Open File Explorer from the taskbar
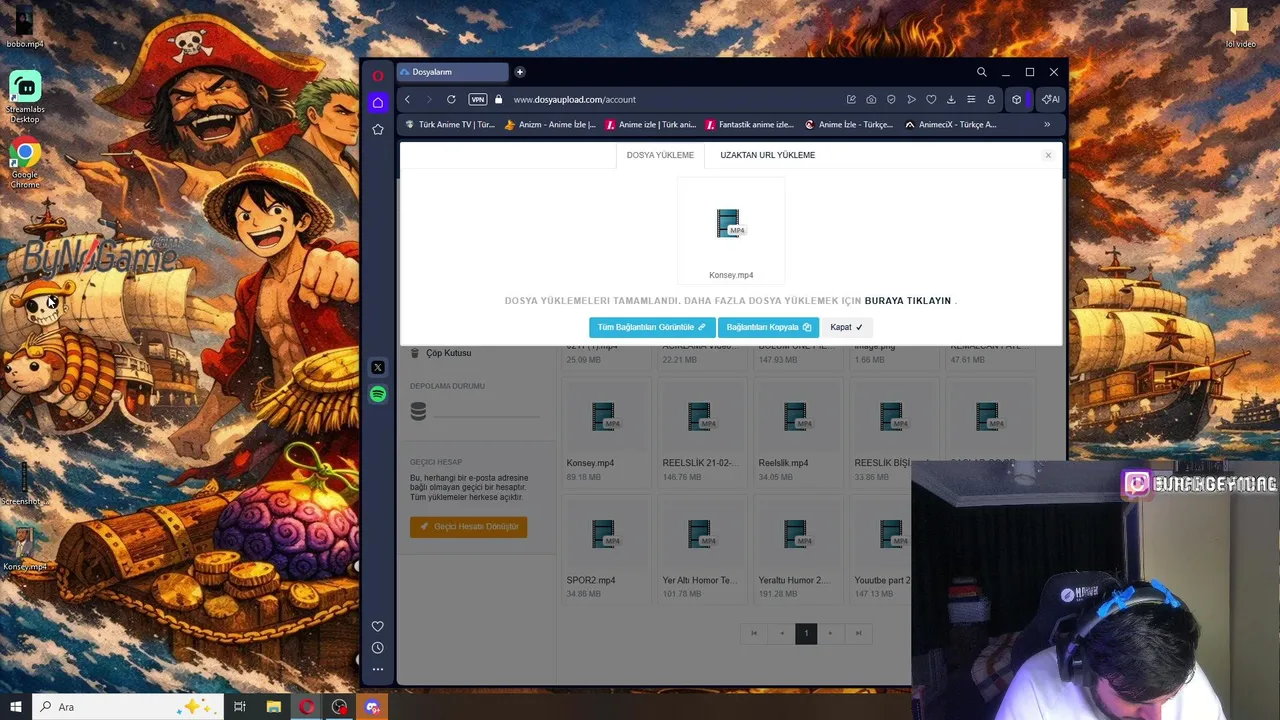Image resolution: width=1280 pixels, height=720 pixels. click(273, 707)
